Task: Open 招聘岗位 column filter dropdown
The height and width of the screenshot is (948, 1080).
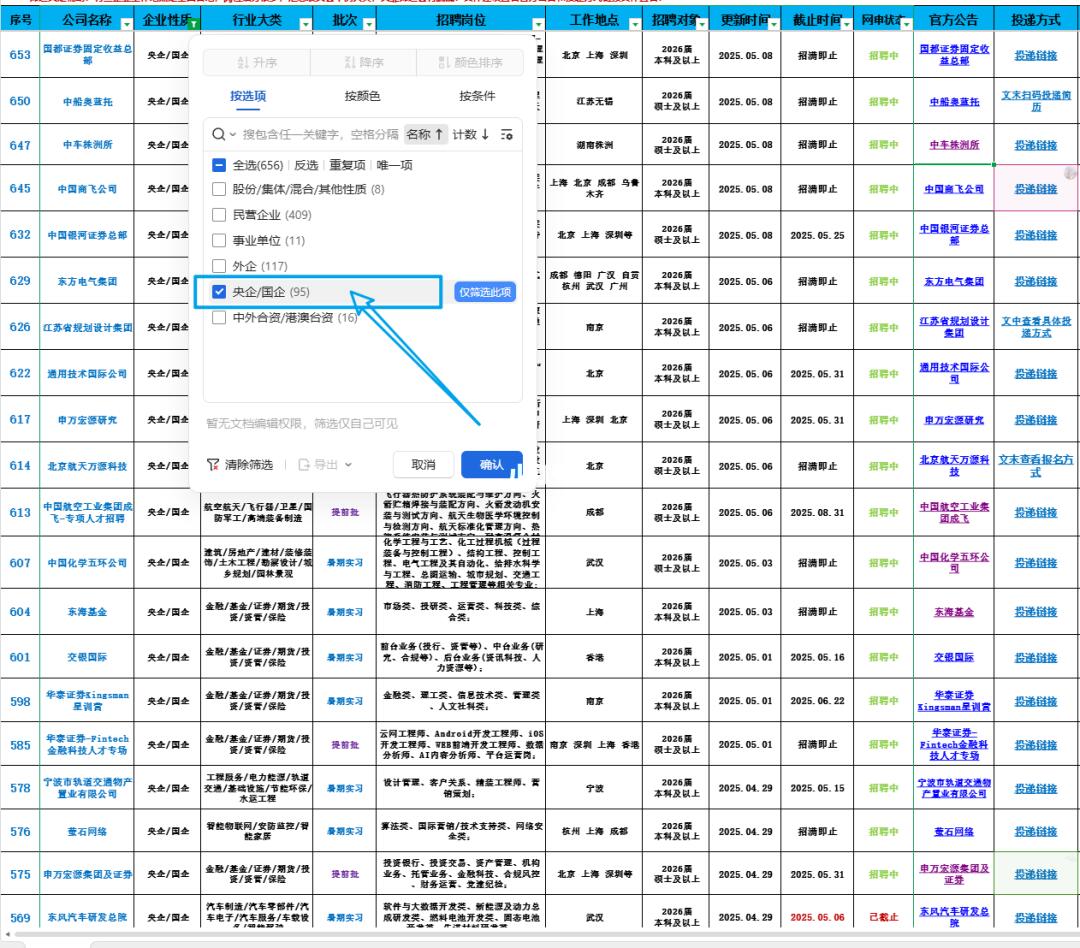Action: tap(538, 24)
